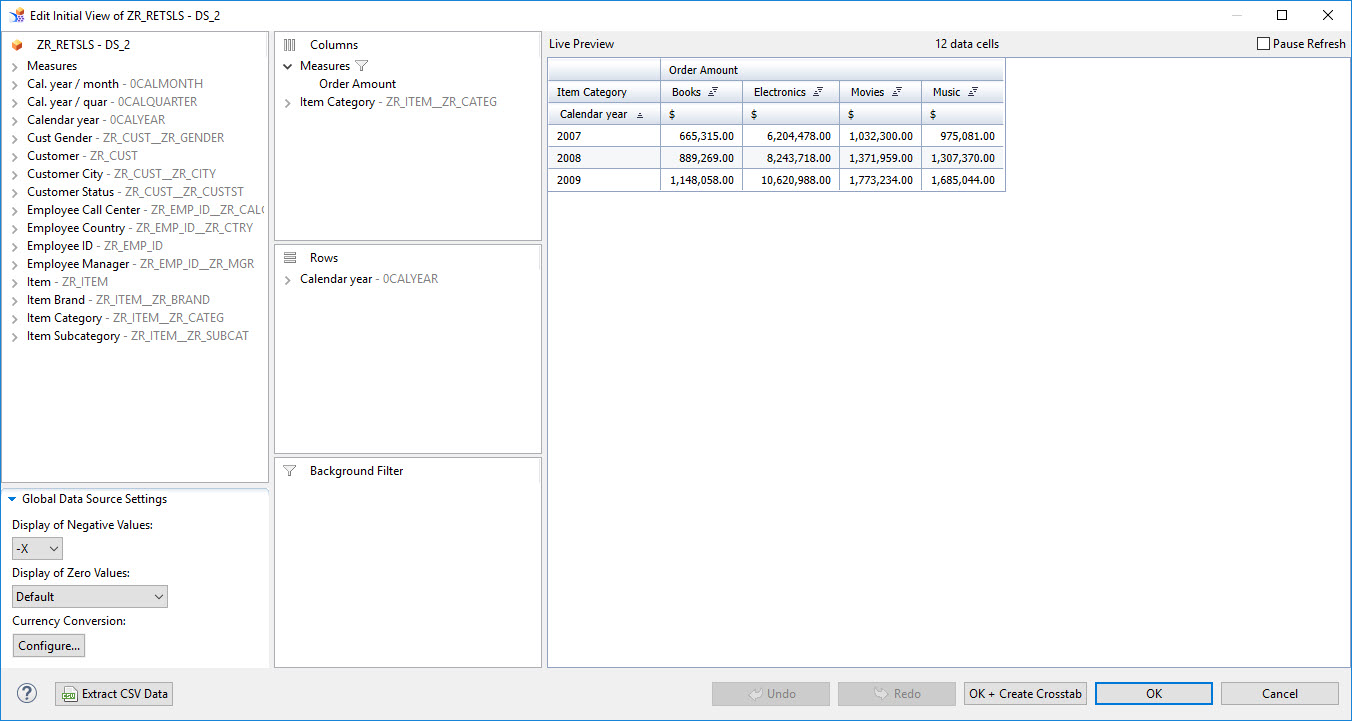
Task: Click sort icon beside Movies header
Action: (897, 92)
